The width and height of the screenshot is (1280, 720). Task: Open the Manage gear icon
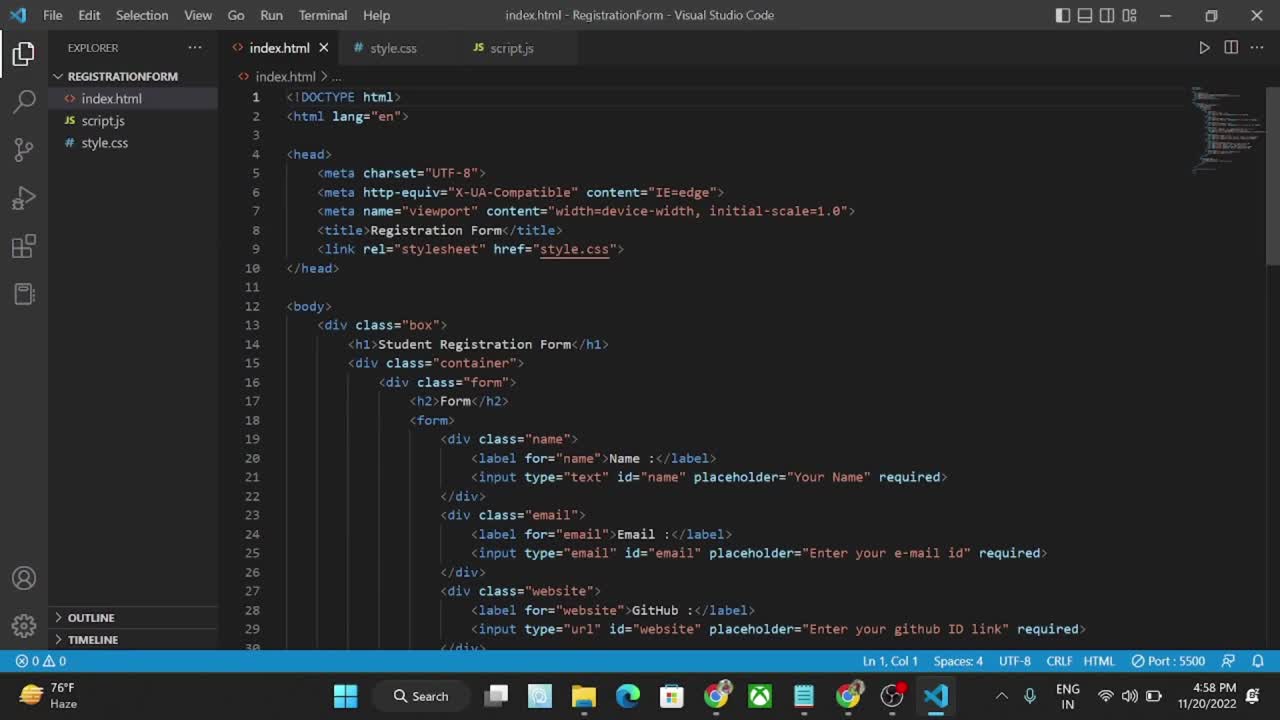pyautogui.click(x=24, y=626)
